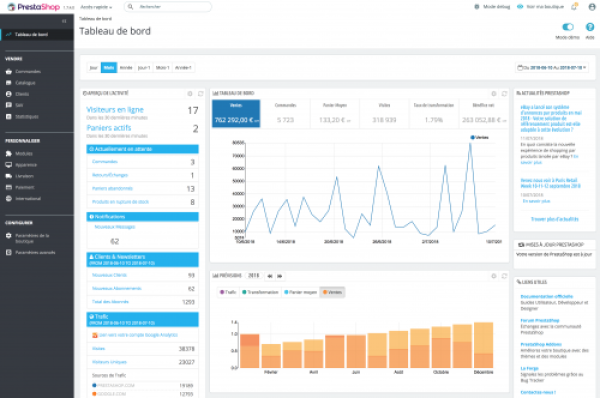The height and width of the screenshot is (398, 600).
Task: Open Paniers abandonnés pending link
Action: click(x=112, y=188)
